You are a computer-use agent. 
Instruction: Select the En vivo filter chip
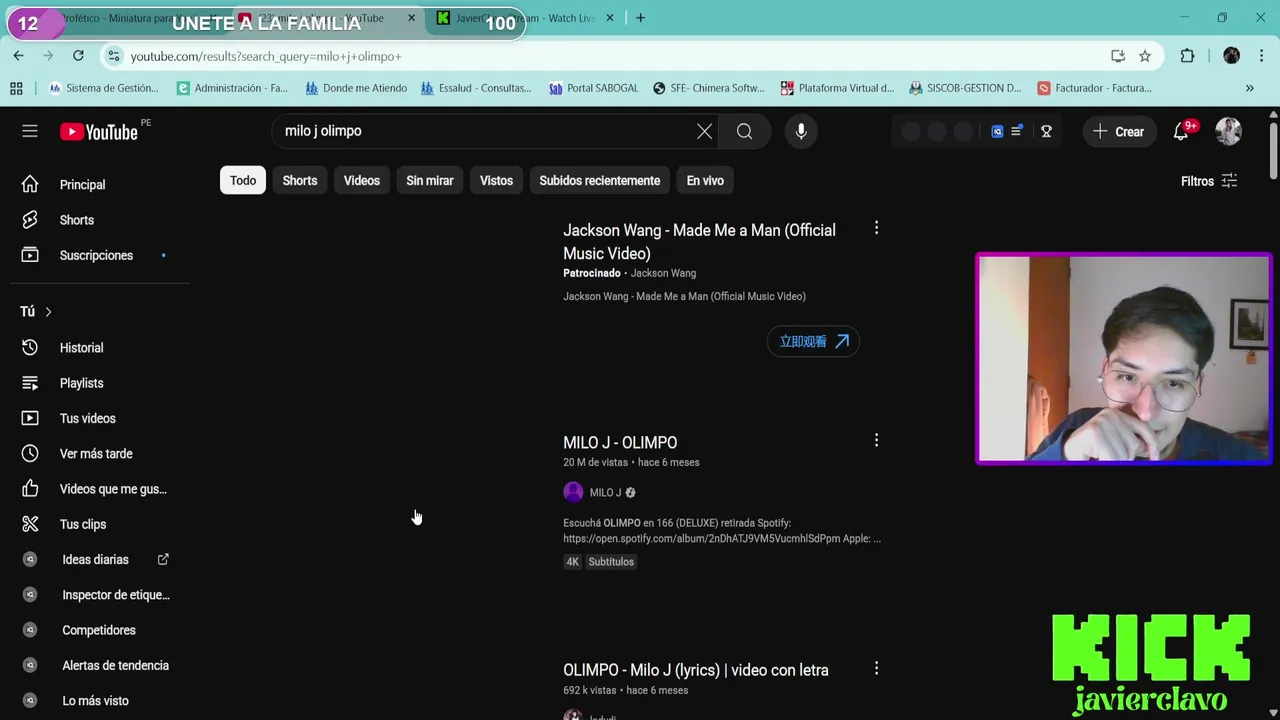pos(705,181)
